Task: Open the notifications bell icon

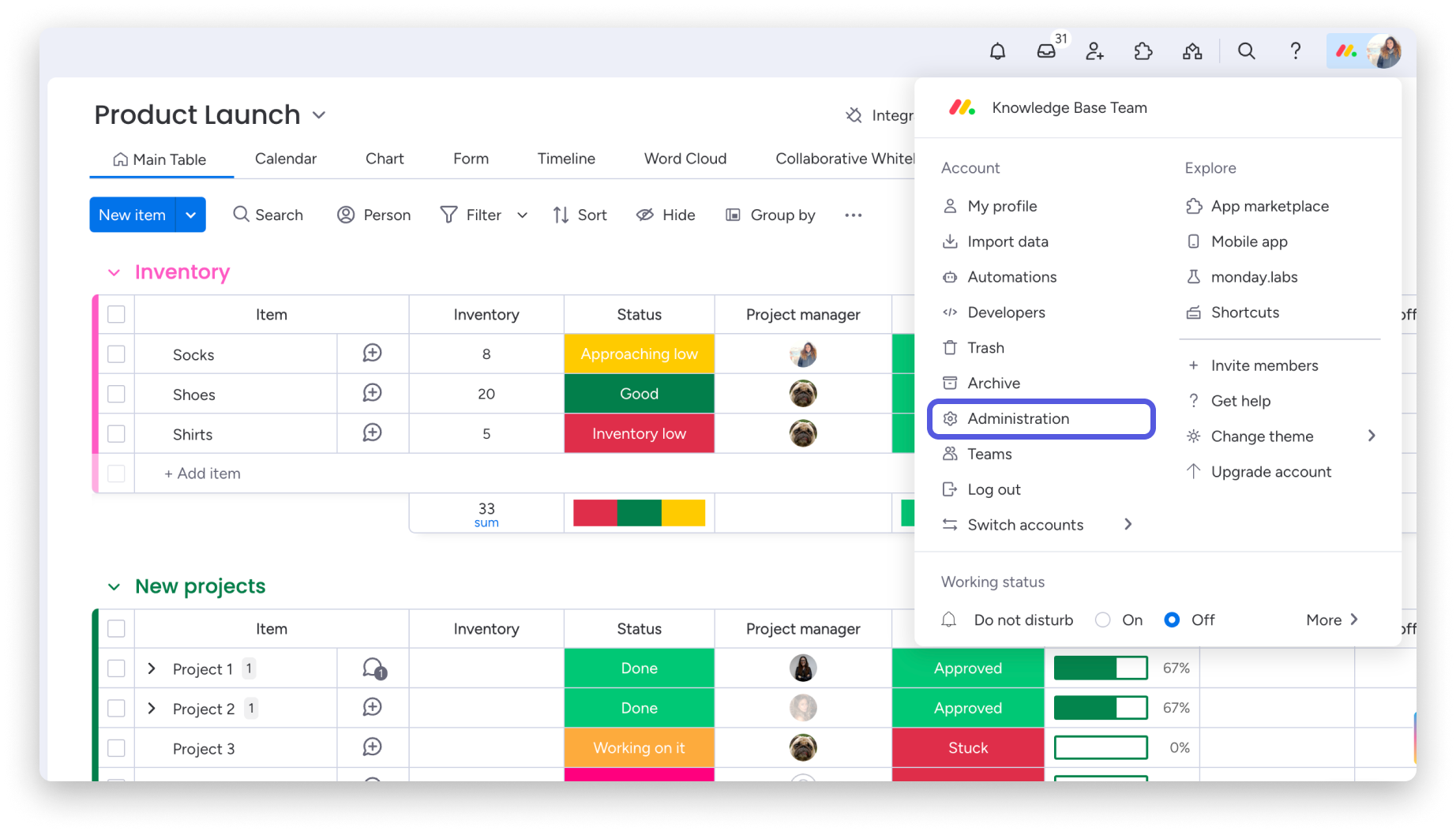Action: [x=997, y=51]
